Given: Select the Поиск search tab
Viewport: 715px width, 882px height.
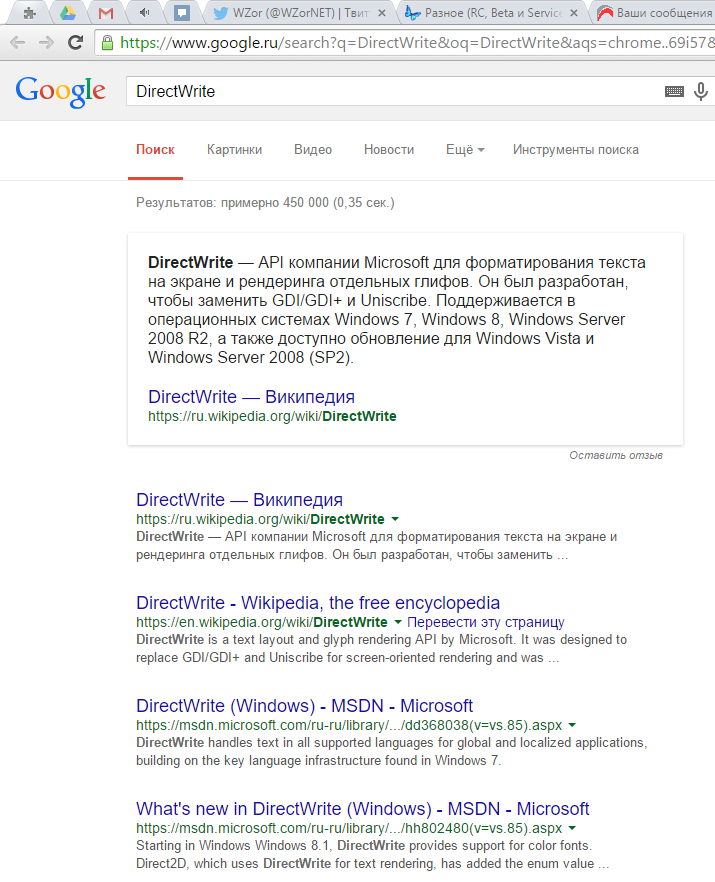Looking at the screenshot, I should tap(155, 150).
